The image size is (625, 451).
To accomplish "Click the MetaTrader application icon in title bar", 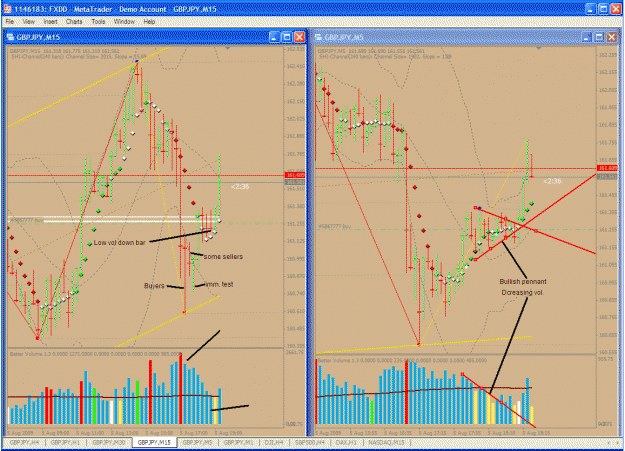I will (x=7, y=9).
